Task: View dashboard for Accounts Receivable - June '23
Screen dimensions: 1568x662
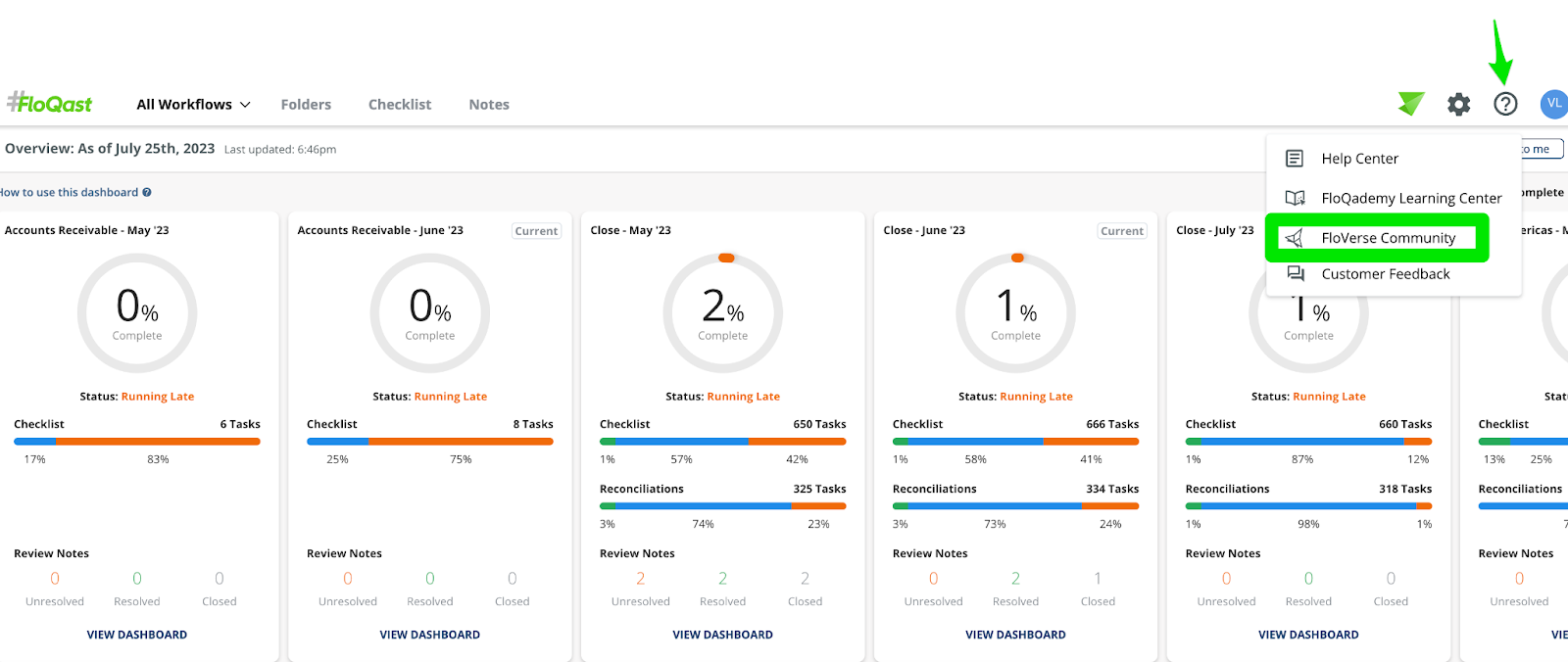Action: pyautogui.click(x=429, y=635)
